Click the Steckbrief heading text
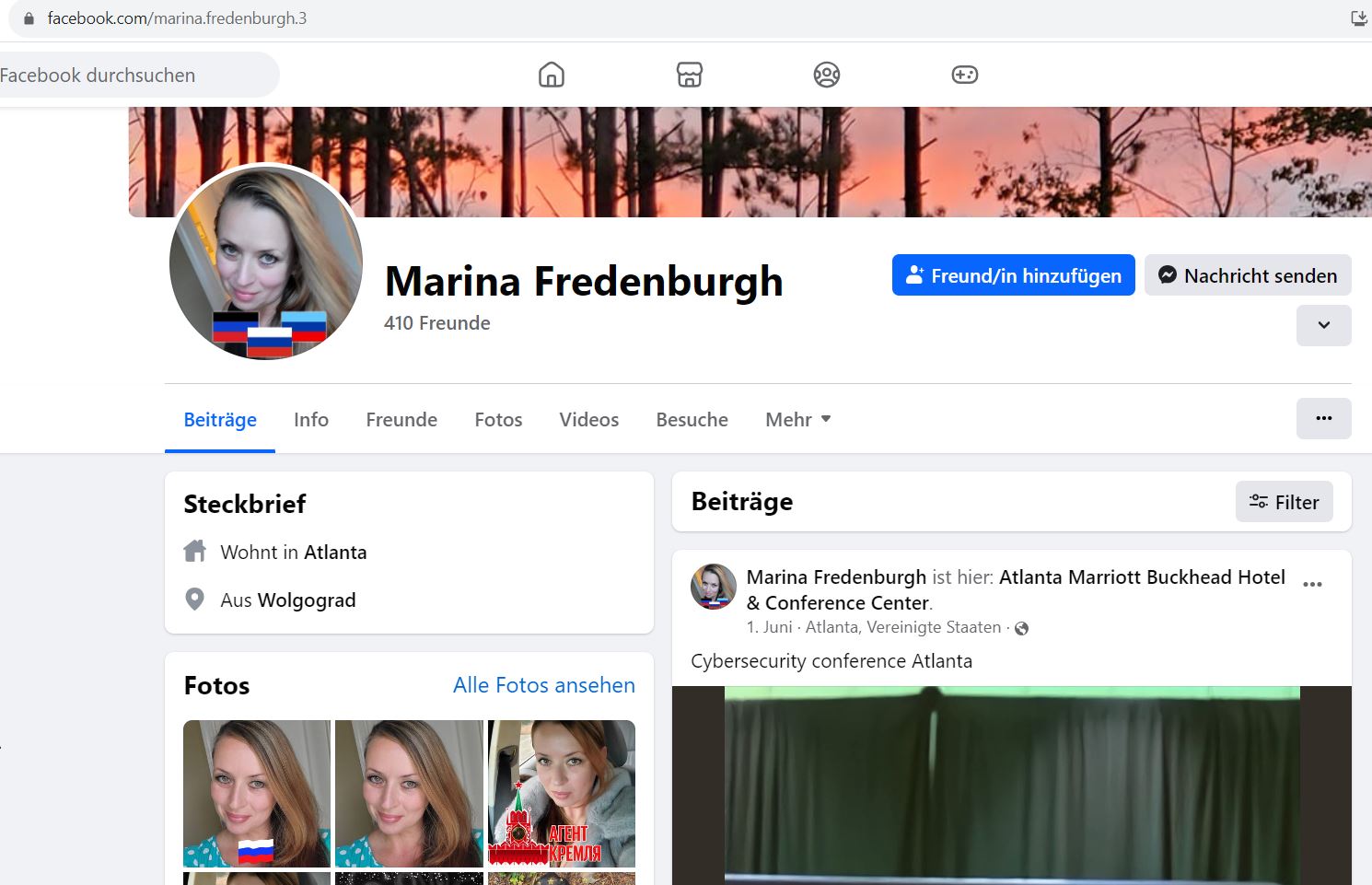 click(x=245, y=504)
